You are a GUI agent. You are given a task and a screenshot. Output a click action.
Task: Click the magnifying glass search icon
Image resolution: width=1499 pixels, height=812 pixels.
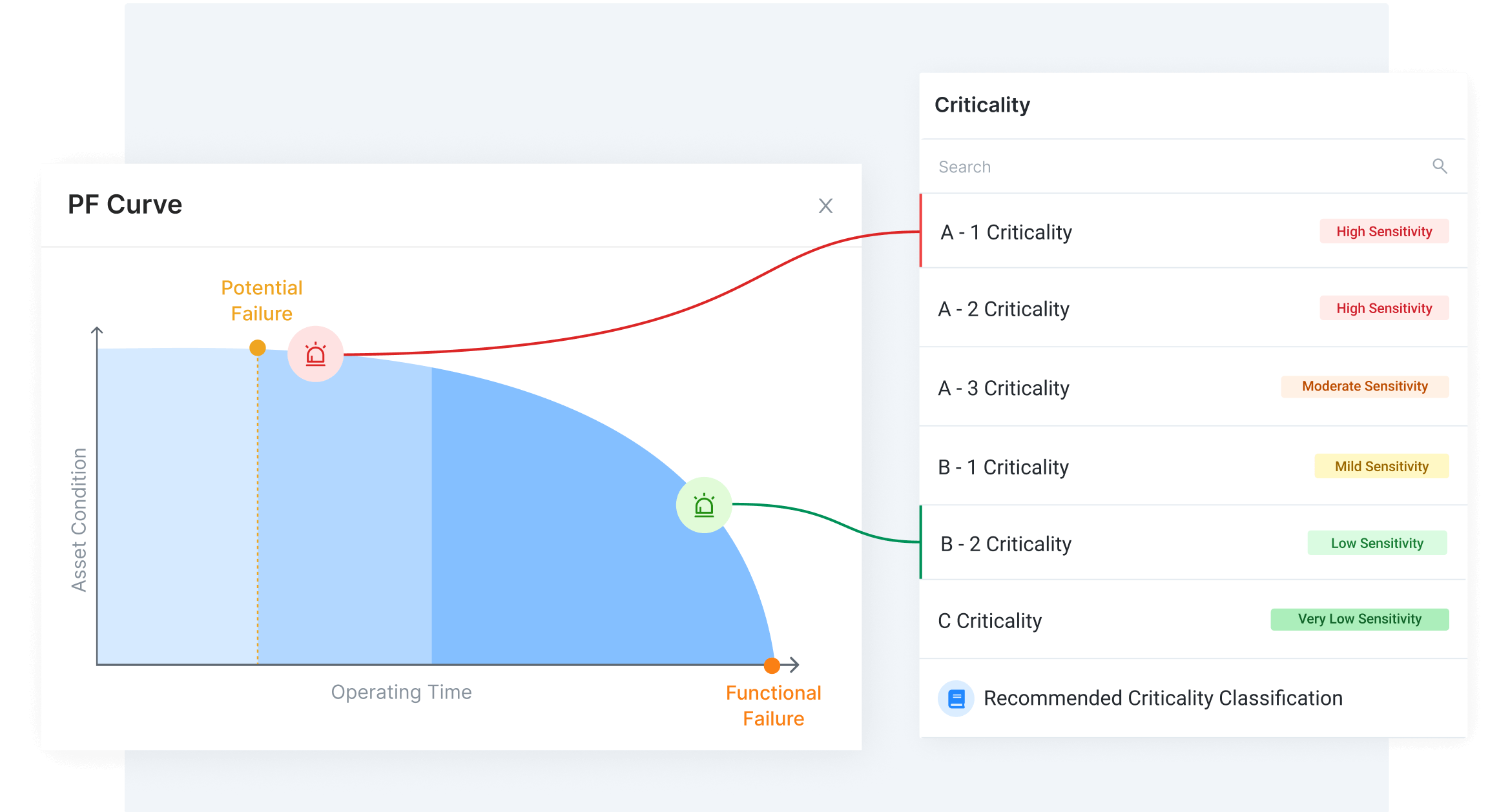point(1441,166)
